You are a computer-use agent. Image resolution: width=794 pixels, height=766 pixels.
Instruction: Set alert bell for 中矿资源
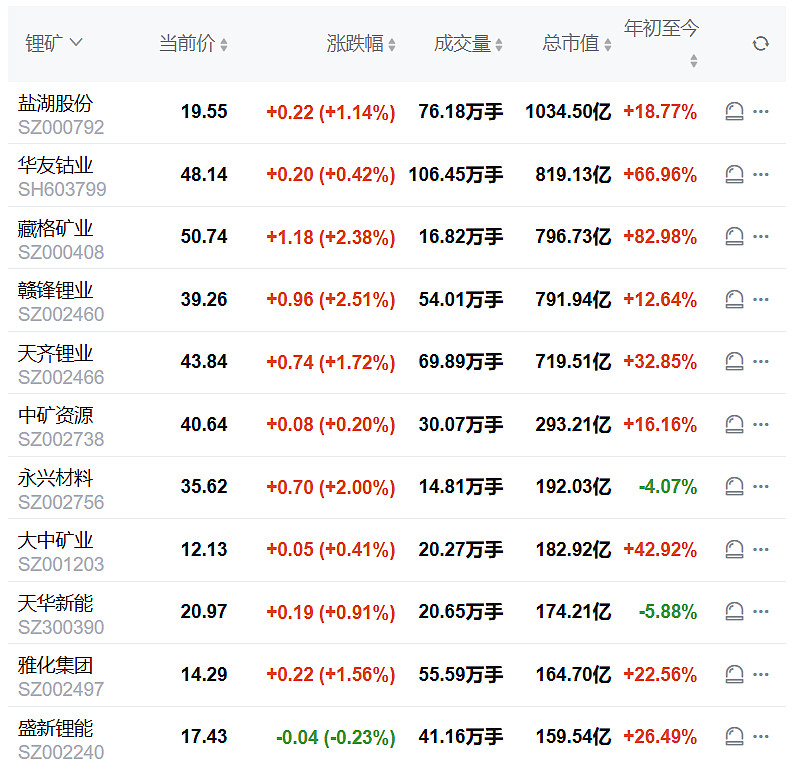pos(734,424)
